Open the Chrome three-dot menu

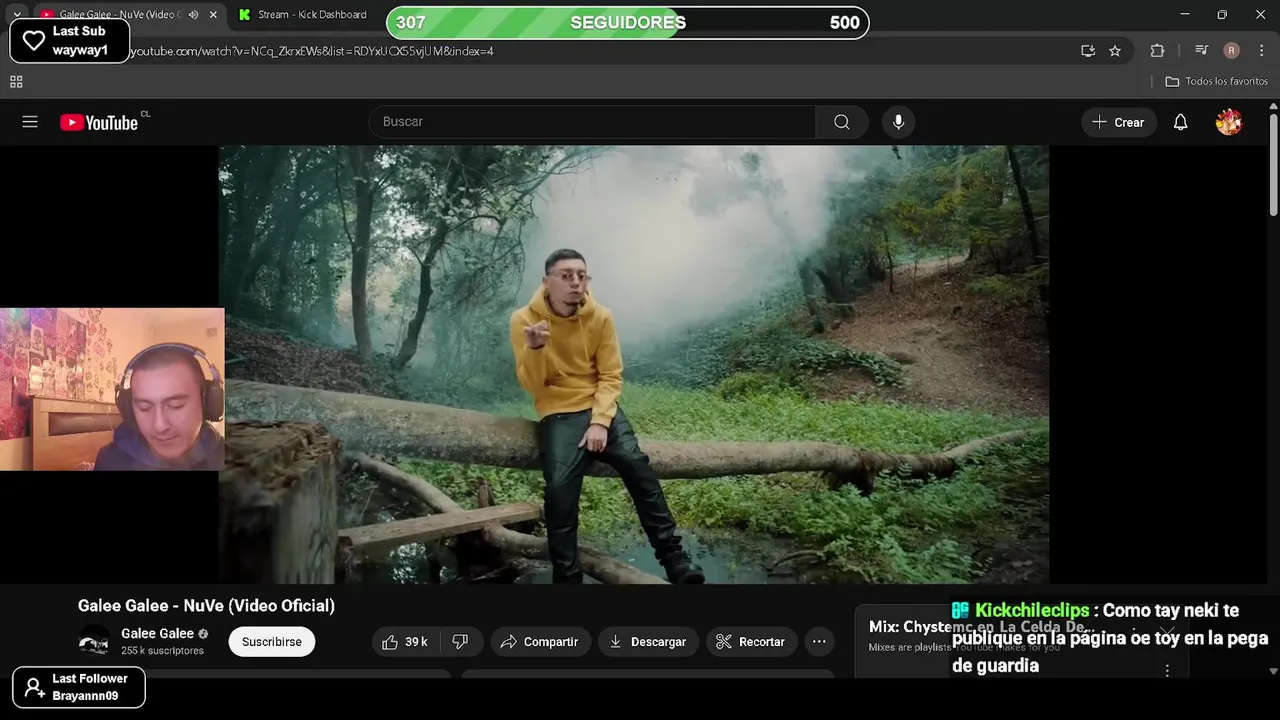tap(1260, 51)
